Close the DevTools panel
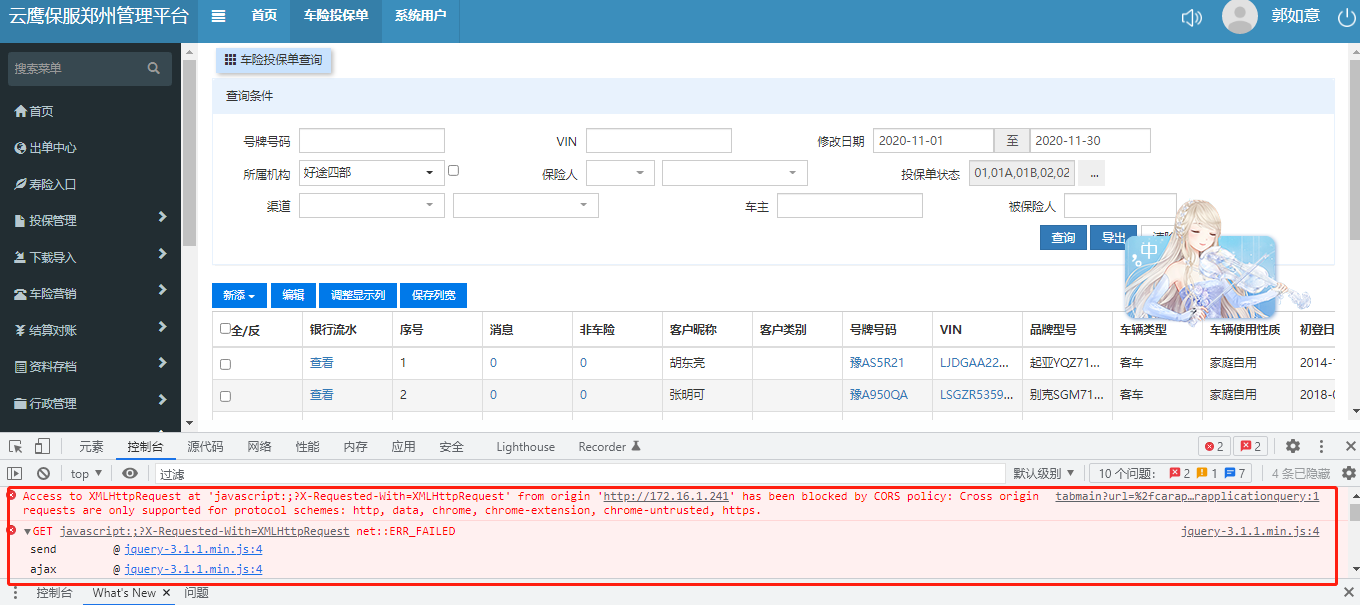The width and height of the screenshot is (1360, 605). [x=1351, y=447]
